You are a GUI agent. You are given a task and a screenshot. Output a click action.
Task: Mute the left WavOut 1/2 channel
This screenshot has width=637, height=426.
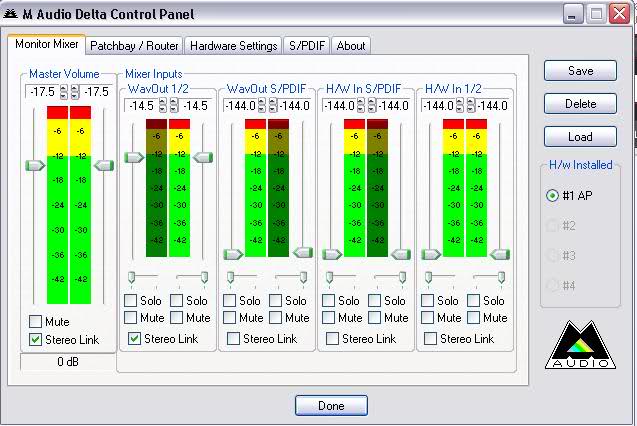pyautogui.click(x=130, y=317)
